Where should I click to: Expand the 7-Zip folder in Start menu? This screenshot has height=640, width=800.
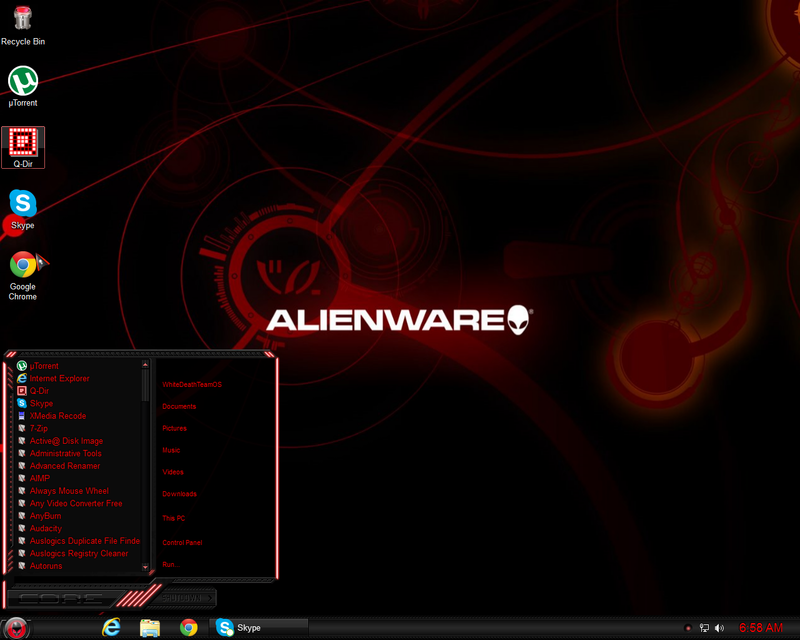(x=33, y=428)
